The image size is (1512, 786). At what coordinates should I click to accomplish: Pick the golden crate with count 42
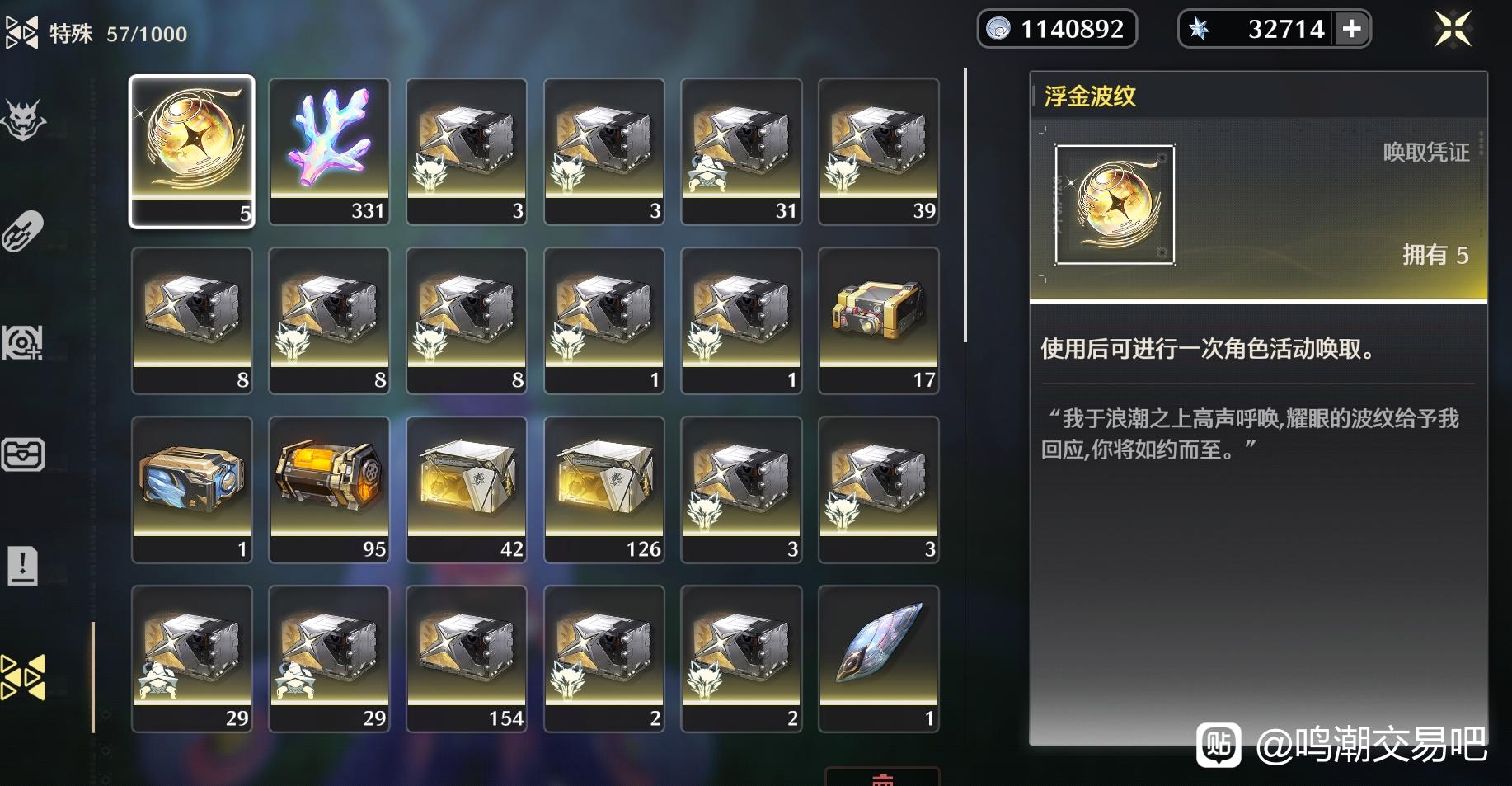pos(467,490)
